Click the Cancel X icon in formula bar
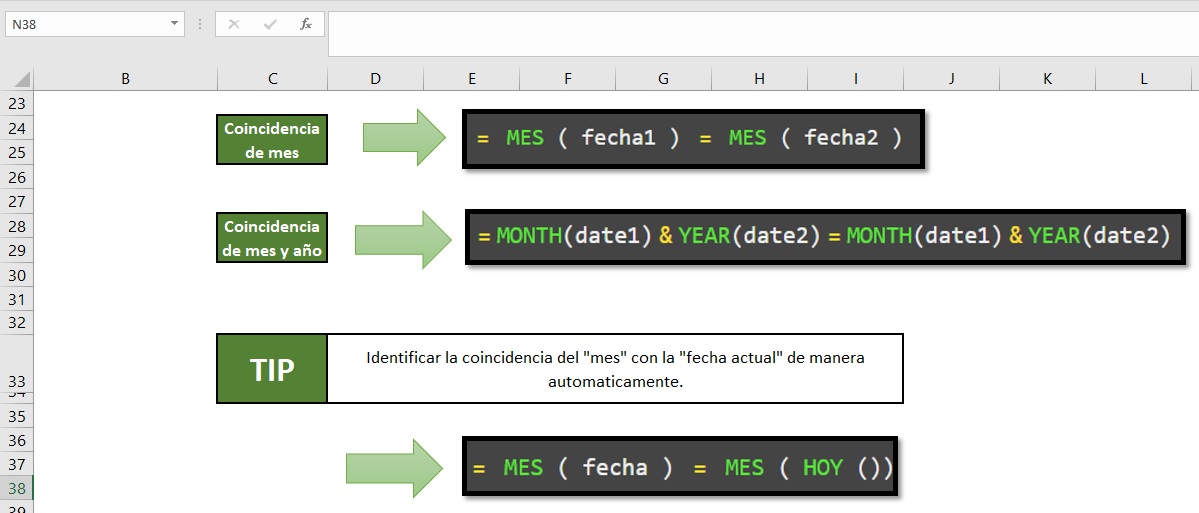Screen dimensions: 1199x513 [234, 24]
